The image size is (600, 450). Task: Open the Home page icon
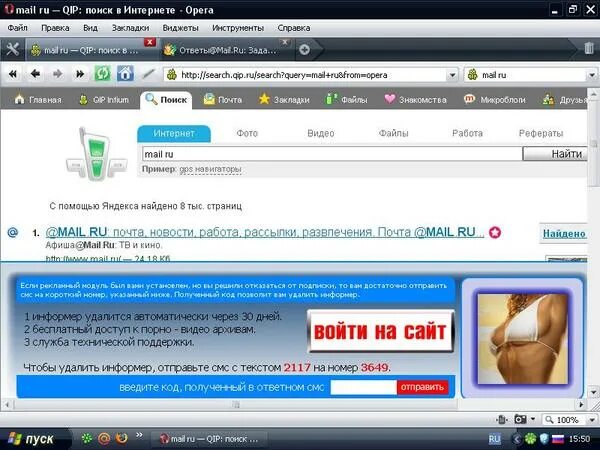click(x=125, y=74)
